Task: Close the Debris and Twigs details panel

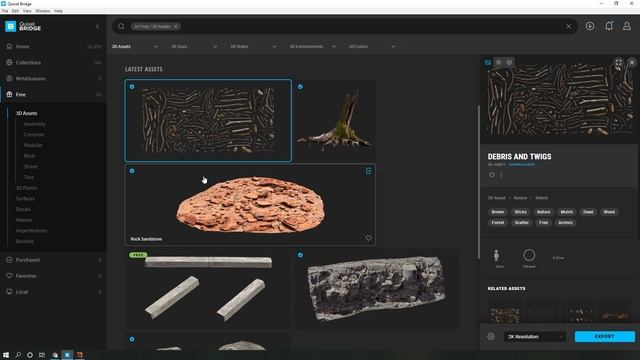Action: 632,62
